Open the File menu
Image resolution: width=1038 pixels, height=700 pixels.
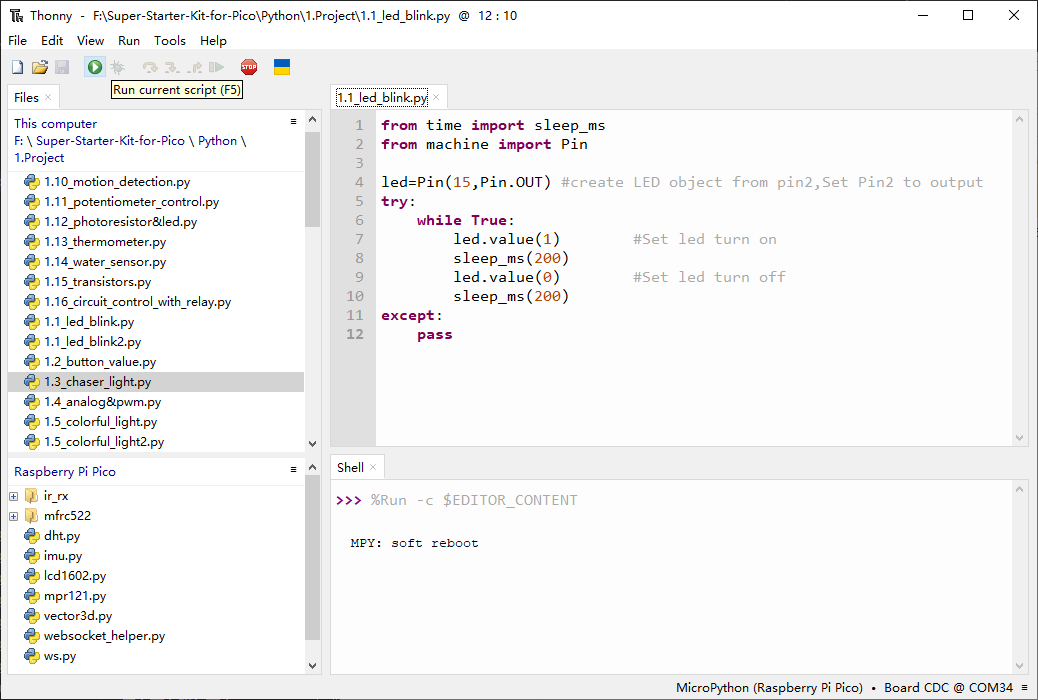tap(17, 40)
